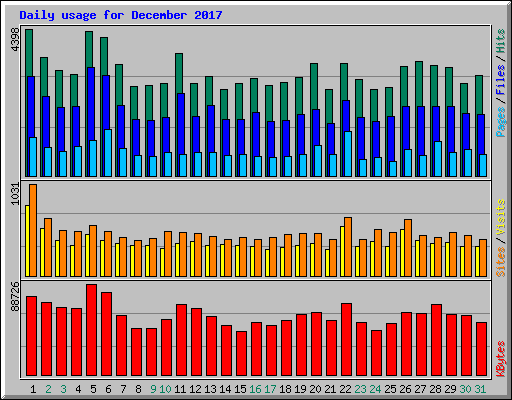Select day 13 on the date axis
Viewport: 512px width, 400px height.
(x=210, y=389)
